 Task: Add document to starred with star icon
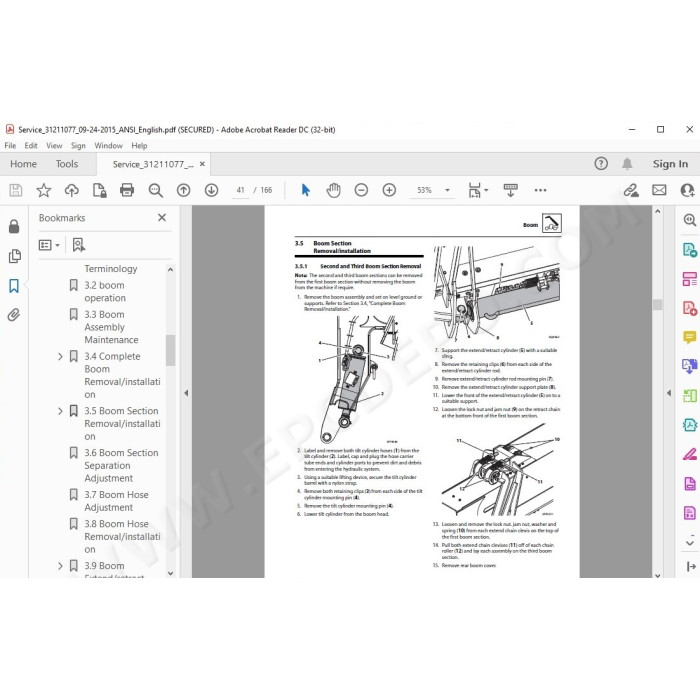click(44, 190)
